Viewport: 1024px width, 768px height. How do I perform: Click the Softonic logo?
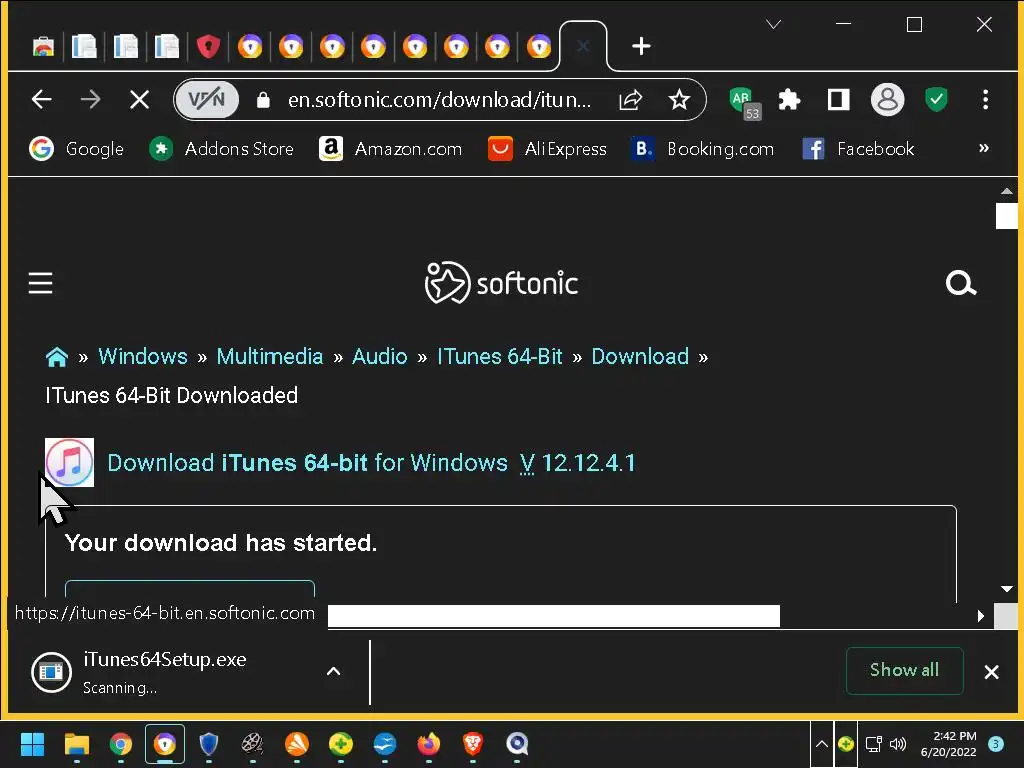click(502, 283)
